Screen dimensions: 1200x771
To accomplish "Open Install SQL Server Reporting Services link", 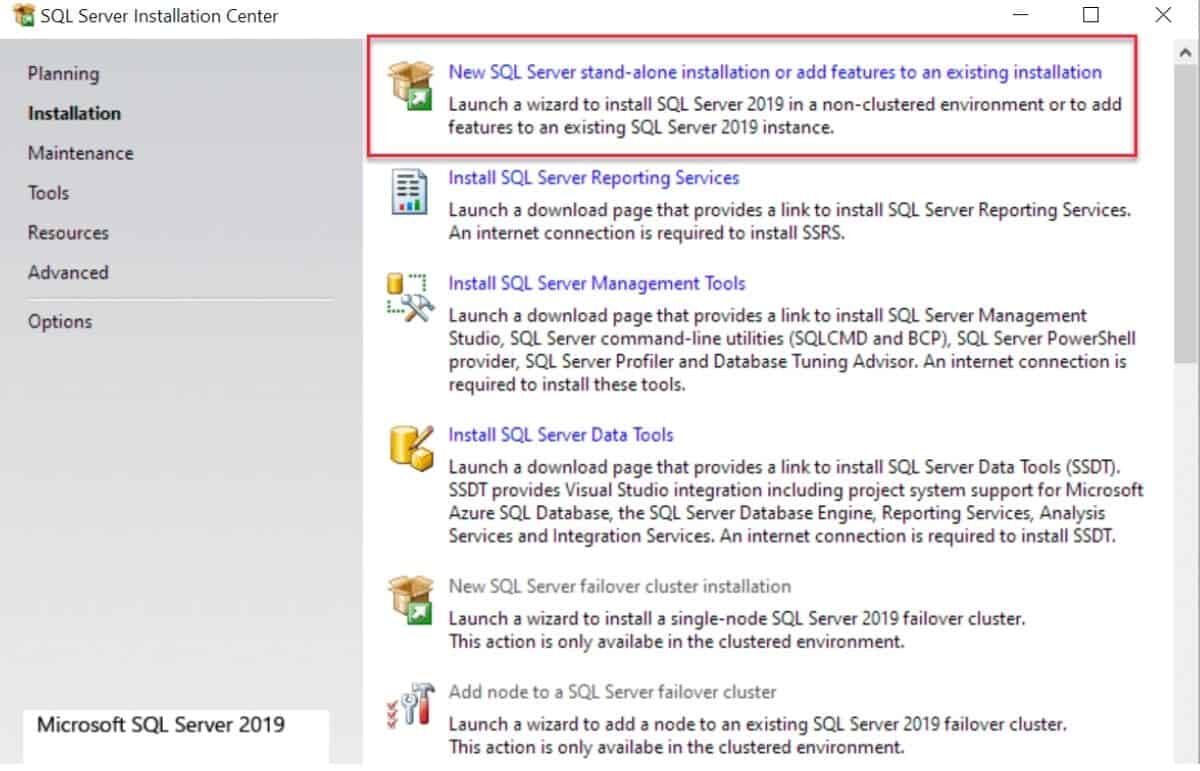I will pyautogui.click(x=594, y=178).
